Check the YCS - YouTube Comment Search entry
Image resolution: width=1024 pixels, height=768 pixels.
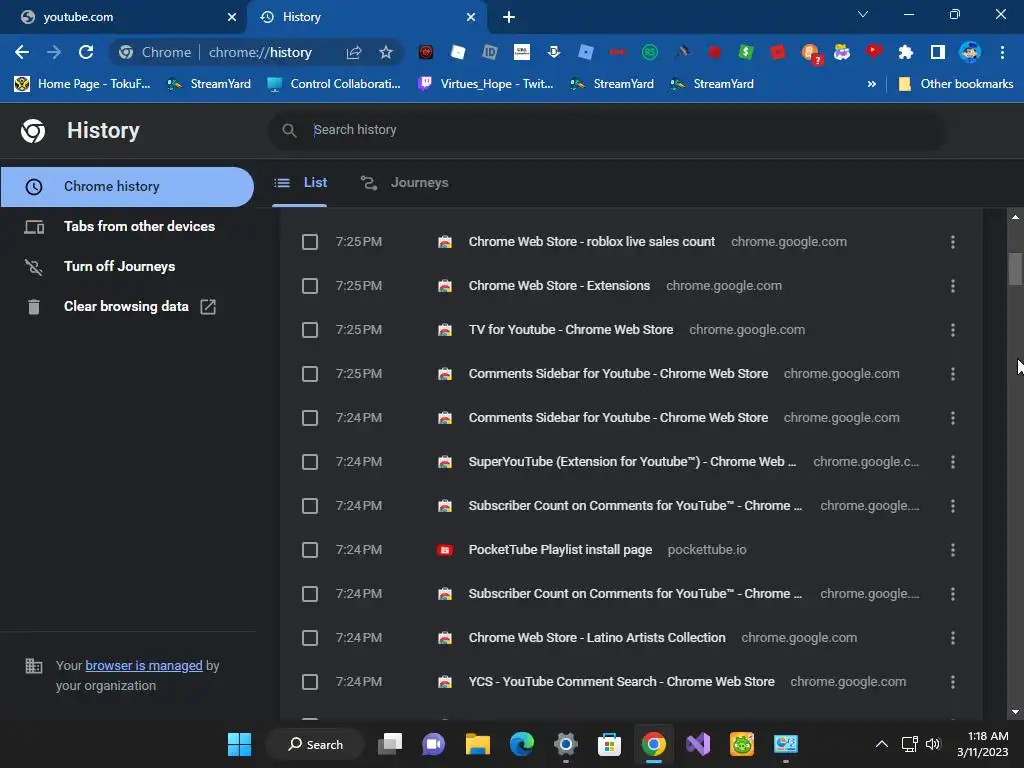click(x=310, y=682)
